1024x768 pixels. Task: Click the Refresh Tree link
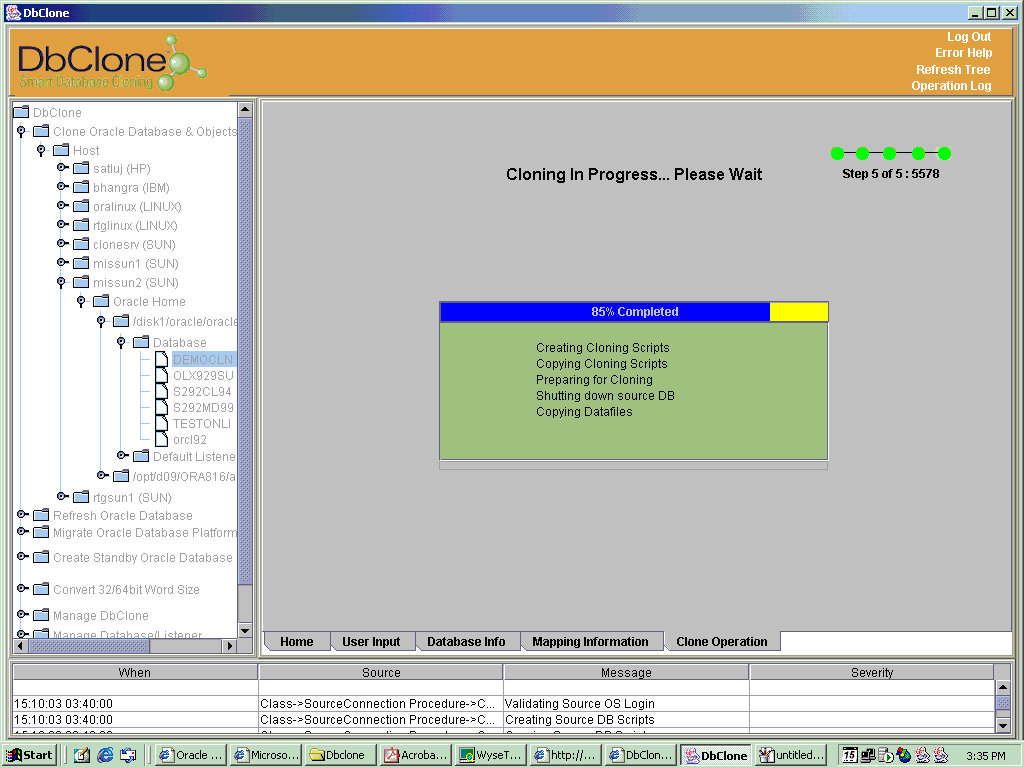coord(953,69)
